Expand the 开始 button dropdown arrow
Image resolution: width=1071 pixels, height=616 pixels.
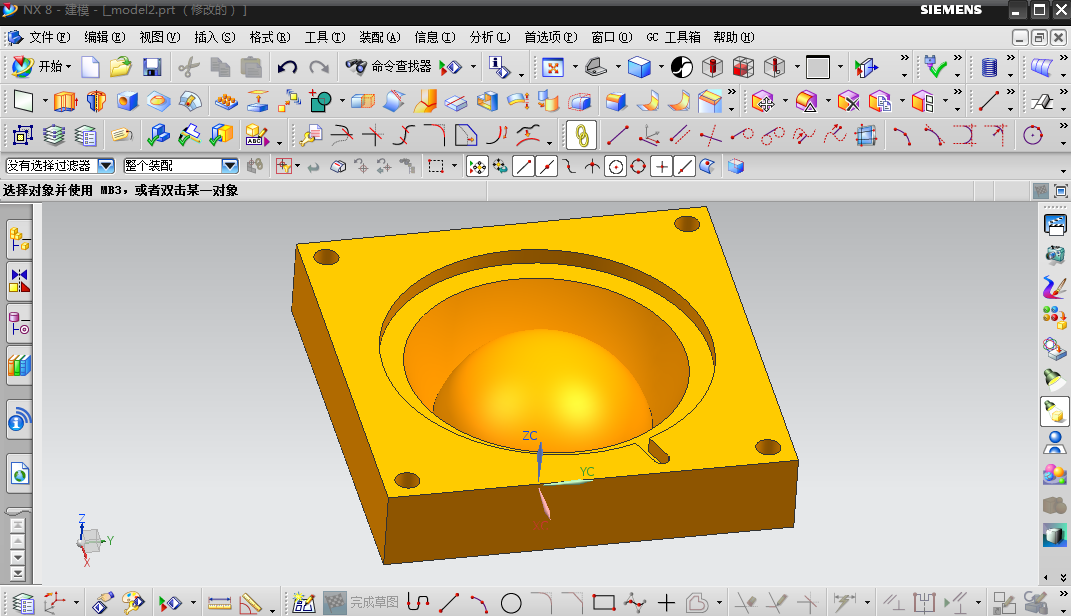pyautogui.click(x=68, y=67)
